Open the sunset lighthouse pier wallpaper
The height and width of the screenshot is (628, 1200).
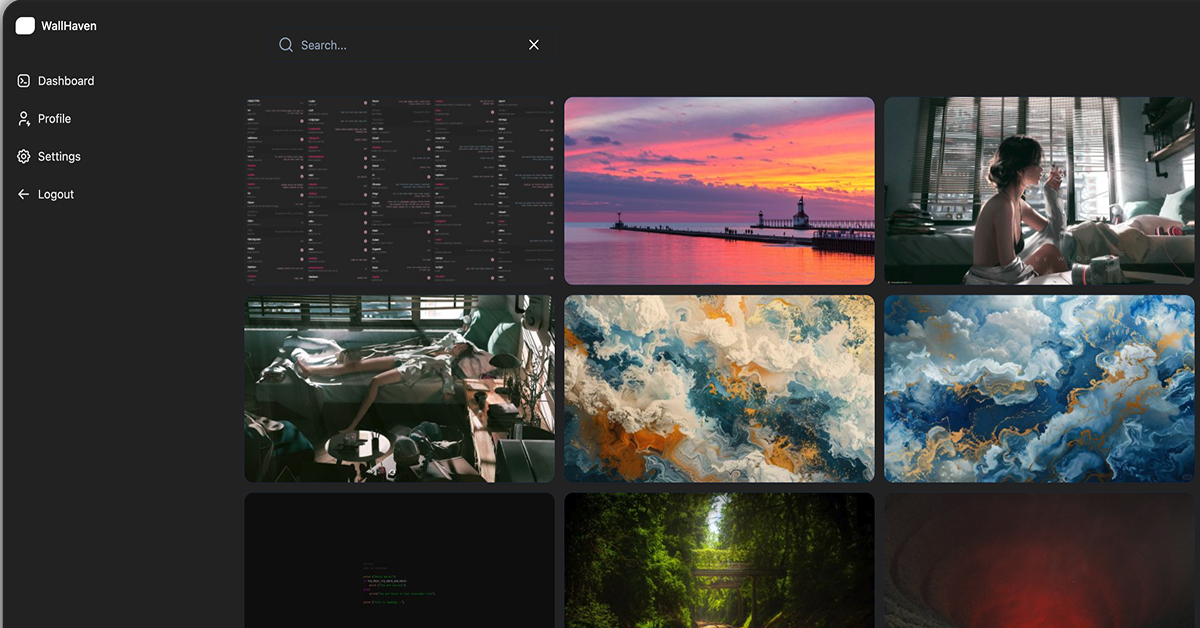pyautogui.click(x=719, y=191)
